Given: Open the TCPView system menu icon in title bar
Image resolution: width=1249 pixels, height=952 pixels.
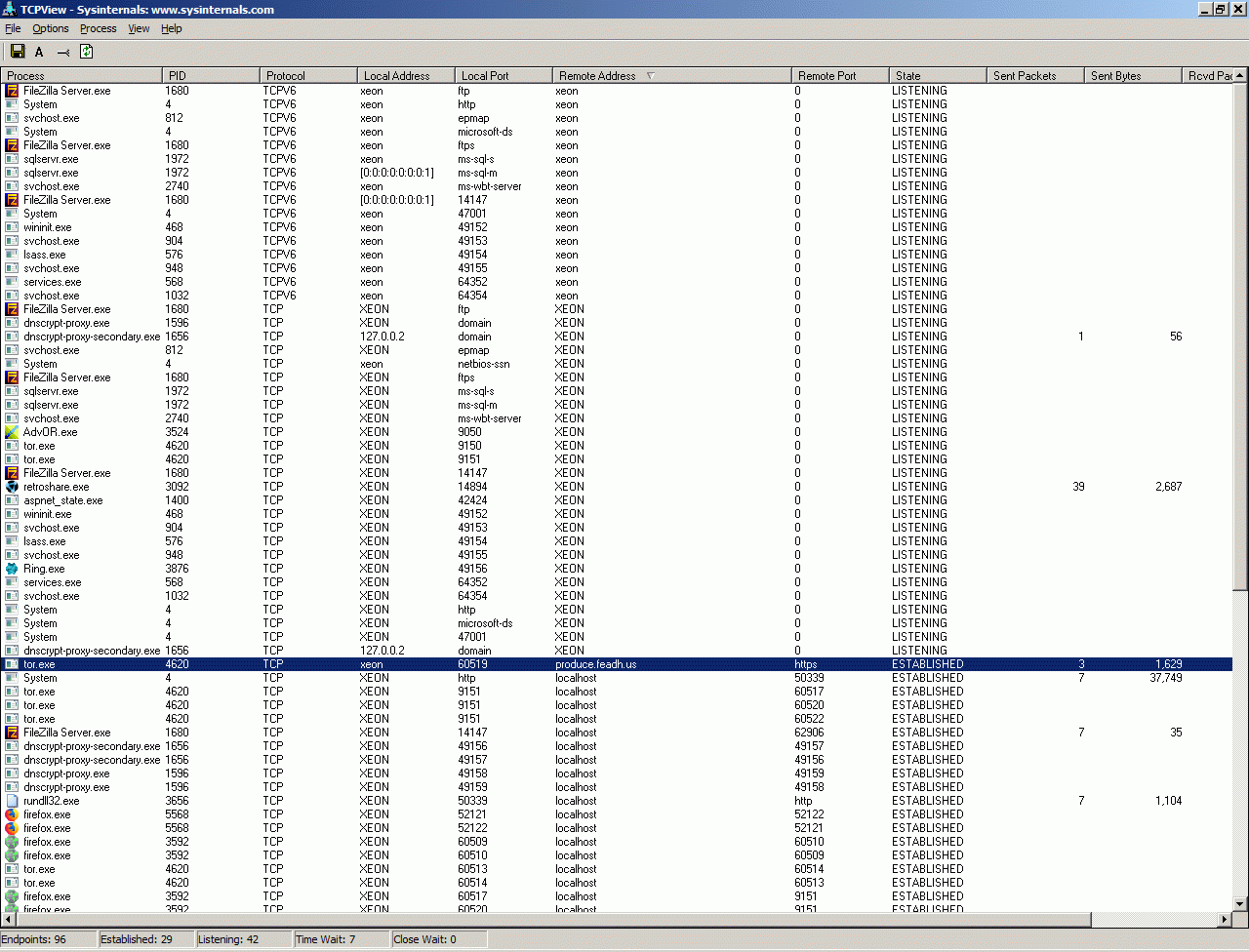Looking at the screenshot, I should point(9,9).
